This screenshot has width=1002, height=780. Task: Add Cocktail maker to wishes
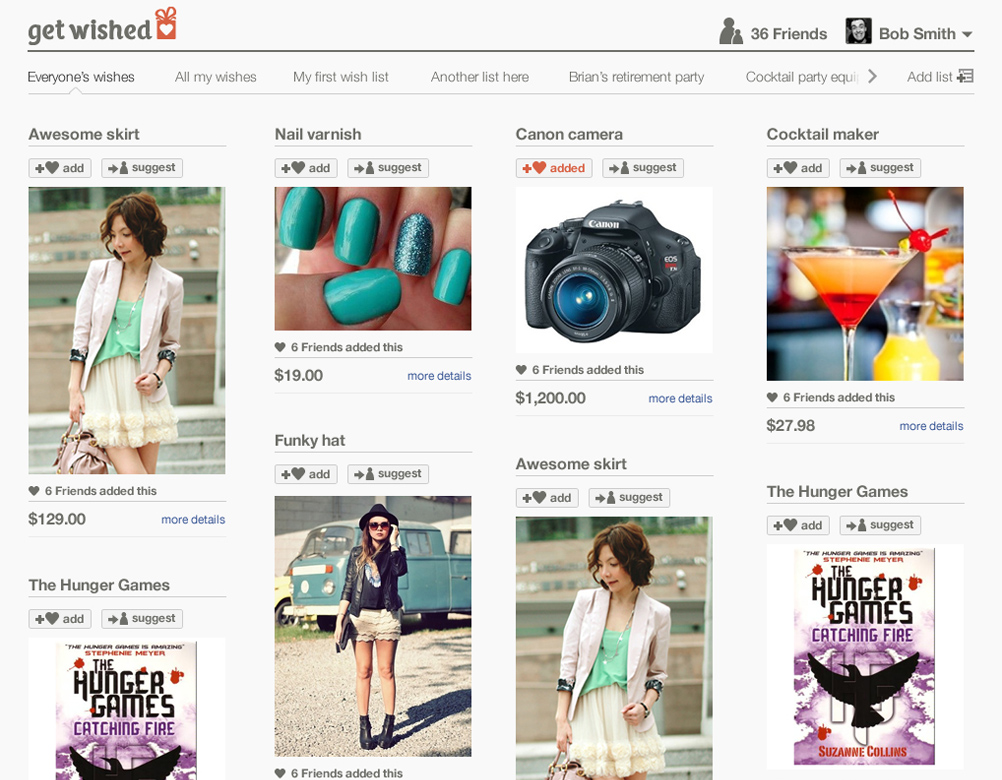[x=798, y=168]
